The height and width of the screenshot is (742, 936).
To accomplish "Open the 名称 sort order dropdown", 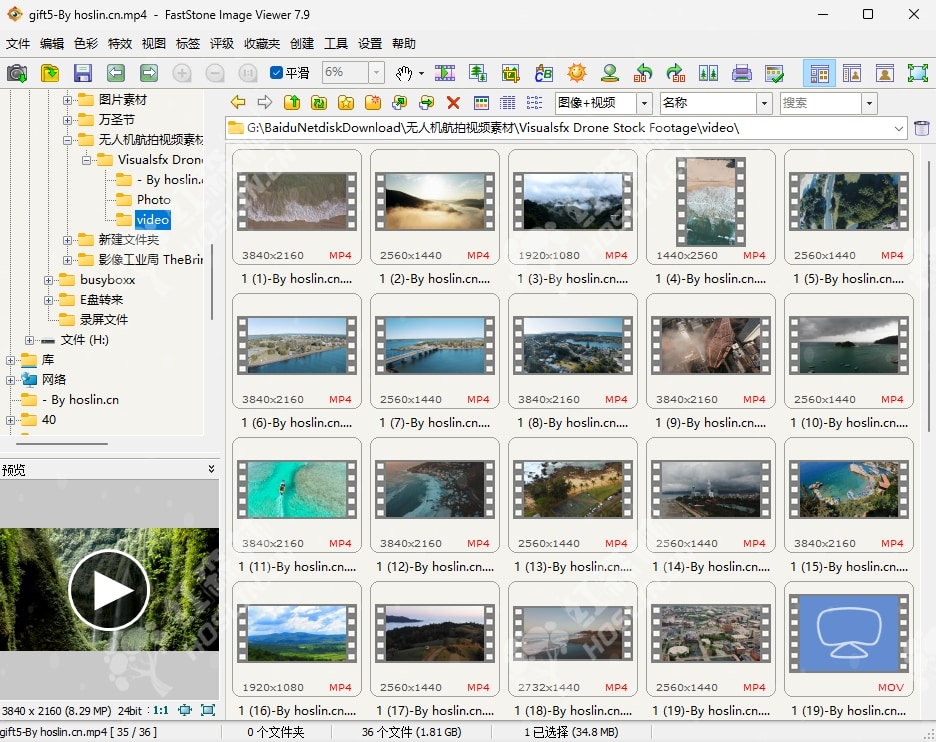I will tap(764, 103).
